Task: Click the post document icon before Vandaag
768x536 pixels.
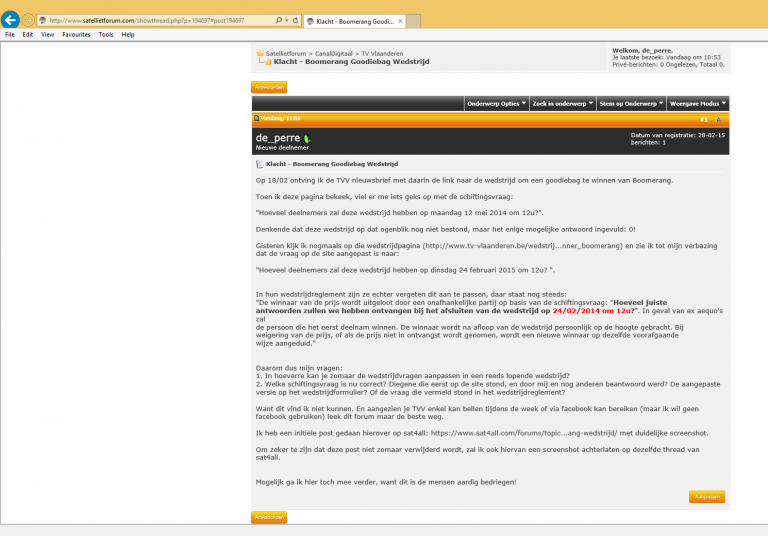Action: click(257, 118)
